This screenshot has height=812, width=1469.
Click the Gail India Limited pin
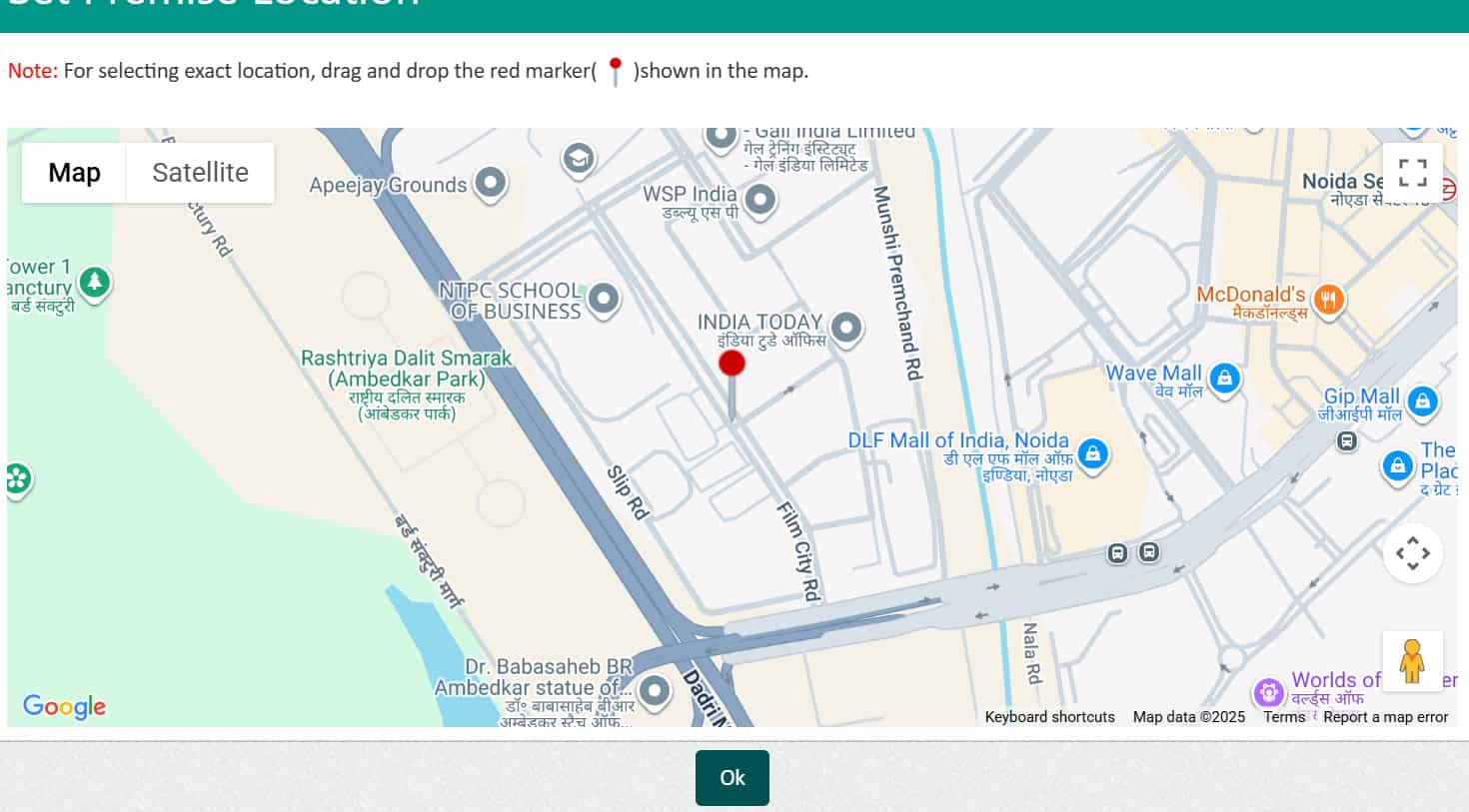pos(721,136)
